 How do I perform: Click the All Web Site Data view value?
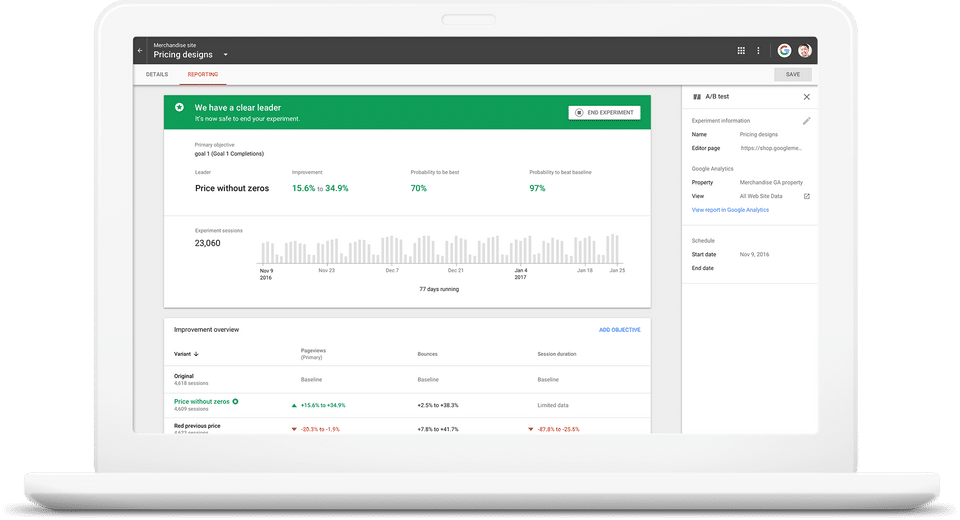tap(761, 197)
